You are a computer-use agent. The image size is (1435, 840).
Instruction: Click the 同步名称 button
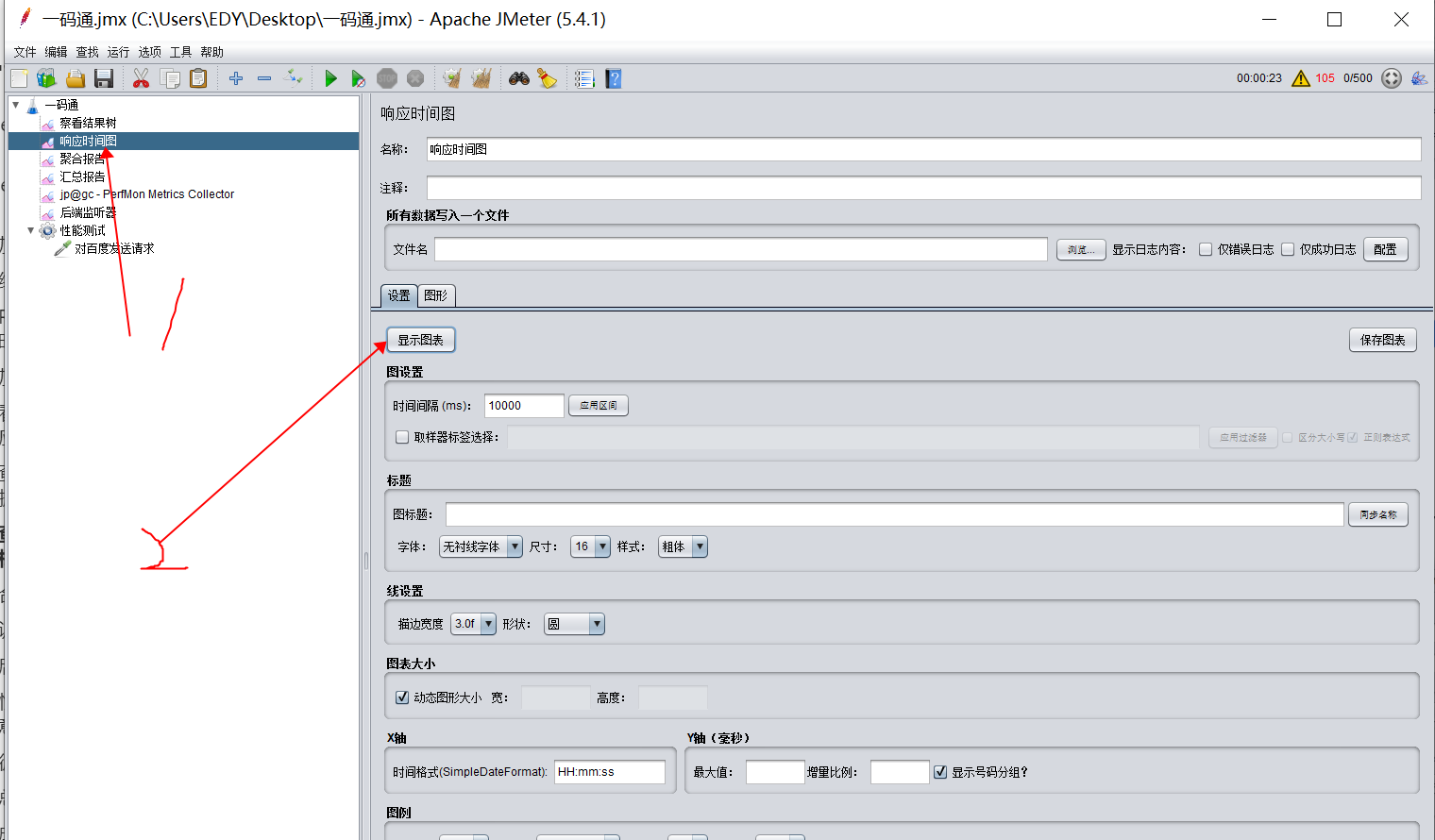1378,514
